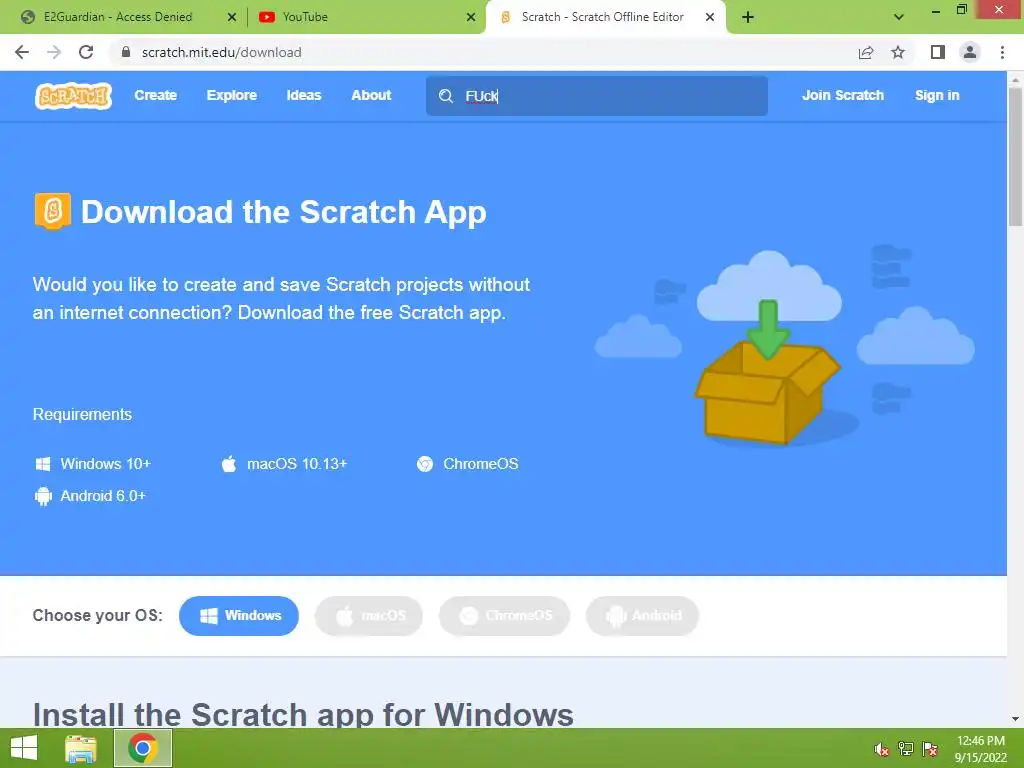Open a new tab with plus button
The width and height of the screenshot is (1024, 768).
coord(748,17)
